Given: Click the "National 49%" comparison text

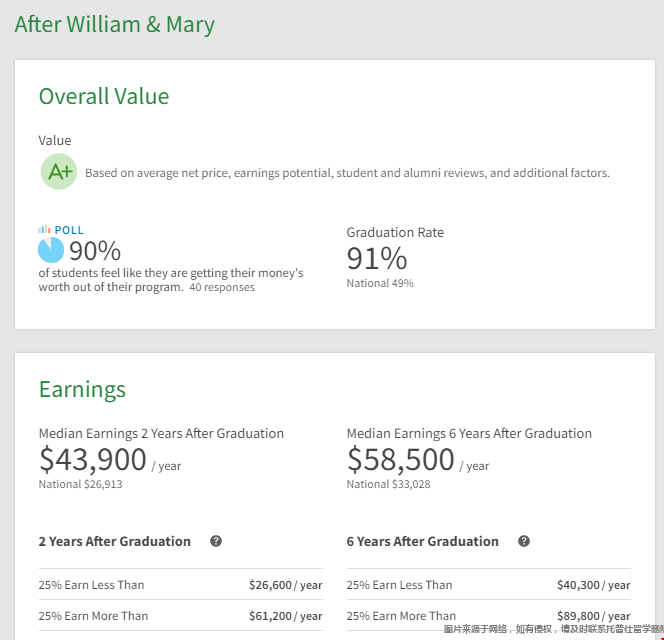Looking at the screenshot, I should pyautogui.click(x=380, y=283).
